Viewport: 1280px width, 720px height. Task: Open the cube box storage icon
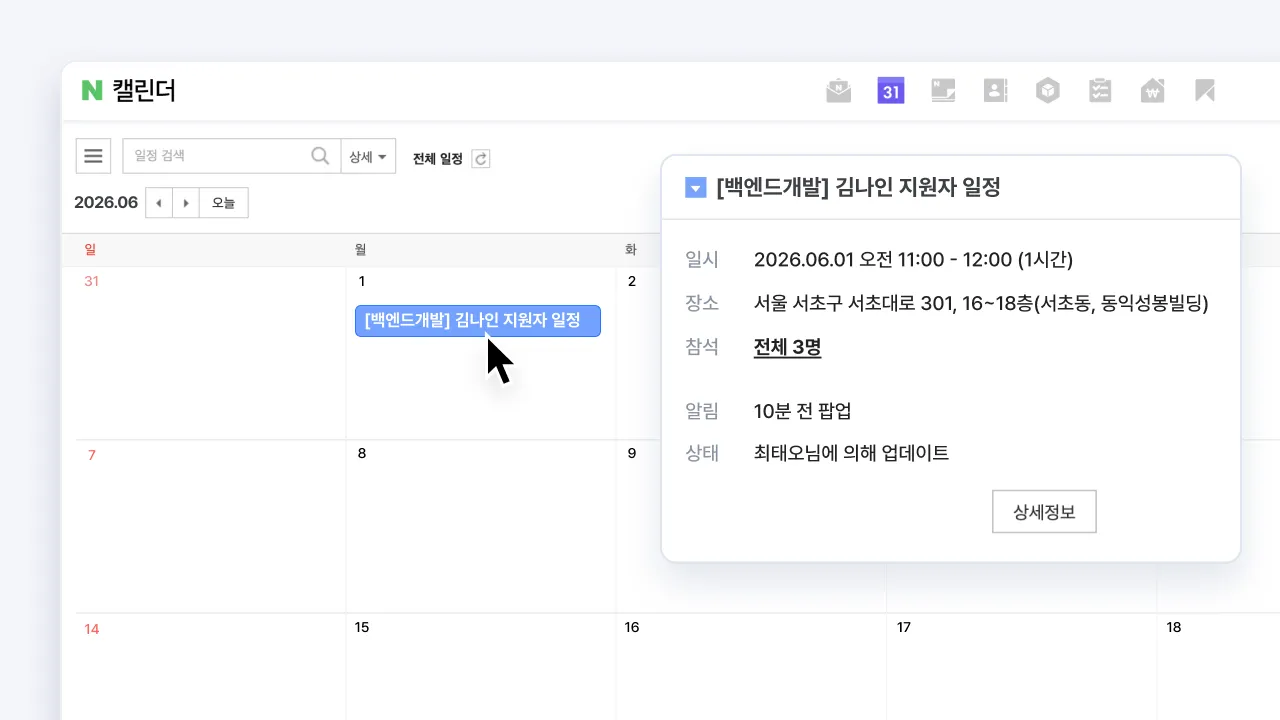pyautogui.click(x=1047, y=91)
